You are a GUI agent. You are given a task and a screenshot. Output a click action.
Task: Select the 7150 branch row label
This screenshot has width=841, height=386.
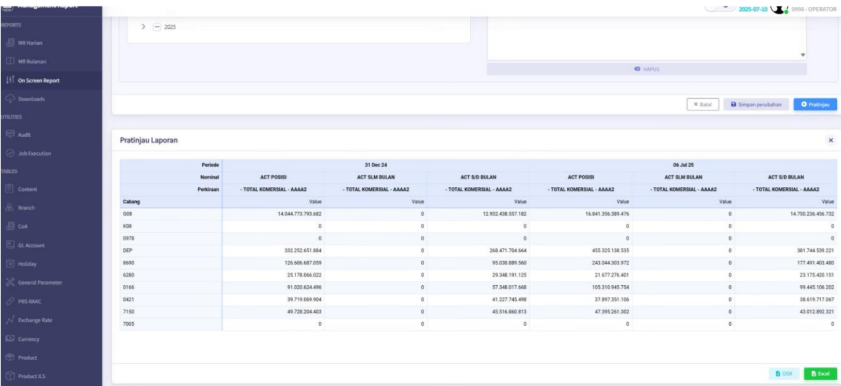(x=128, y=312)
